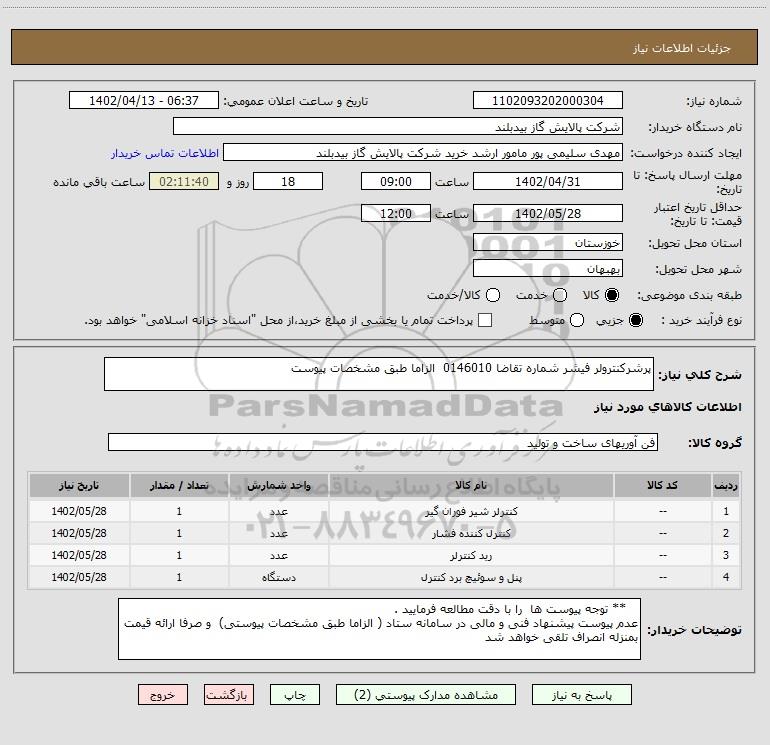Open the اطلاعات تماس خریدار link
Image resolution: width=770 pixels, height=745 pixels.
[x=165, y=153]
